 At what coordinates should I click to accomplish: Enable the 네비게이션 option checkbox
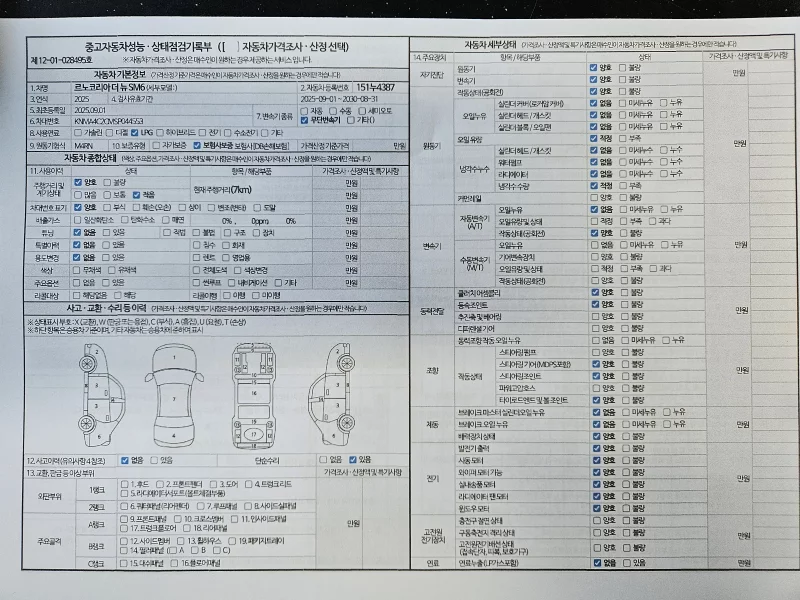click(x=231, y=282)
